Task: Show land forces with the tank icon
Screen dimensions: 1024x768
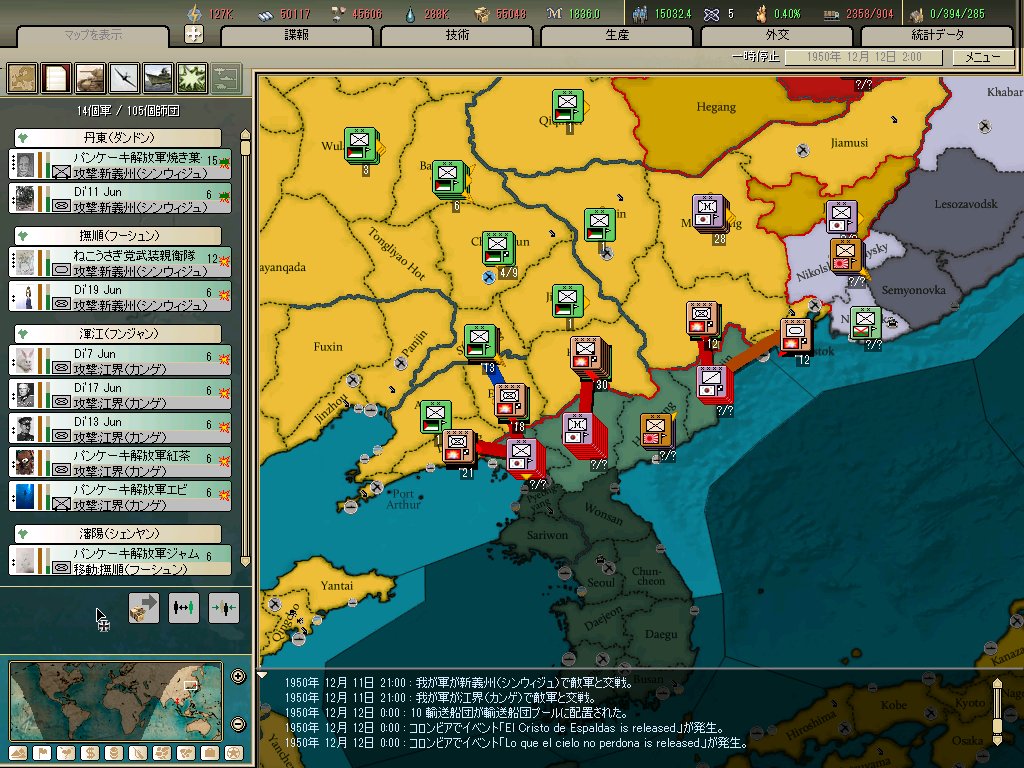Action: tap(89, 78)
